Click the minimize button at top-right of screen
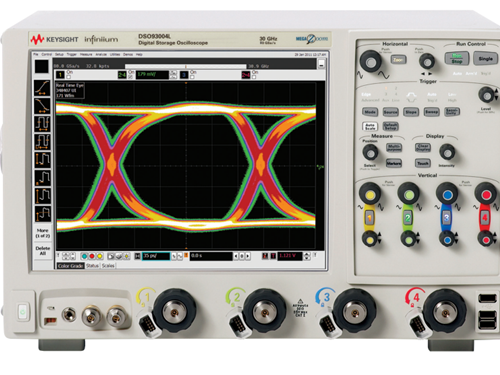The image size is (500, 375). click(x=321, y=64)
